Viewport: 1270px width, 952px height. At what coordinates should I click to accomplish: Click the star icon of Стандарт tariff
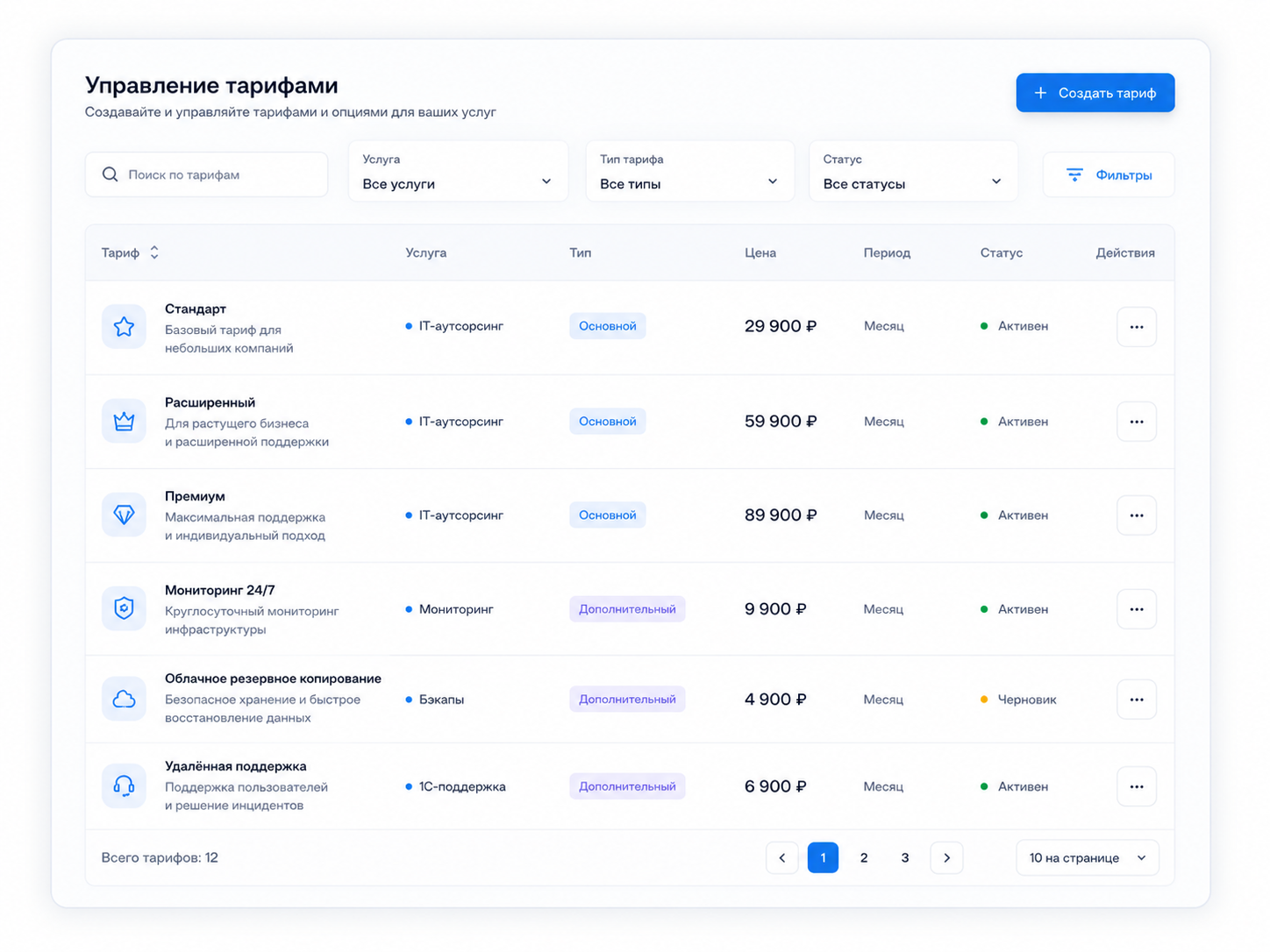(x=124, y=327)
